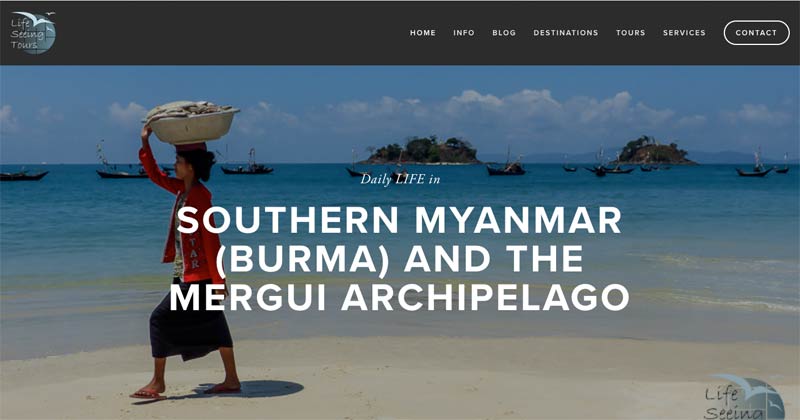Click the basket on the woman's head
The width and height of the screenshot is (800, 420).
(x=191, y=122)
